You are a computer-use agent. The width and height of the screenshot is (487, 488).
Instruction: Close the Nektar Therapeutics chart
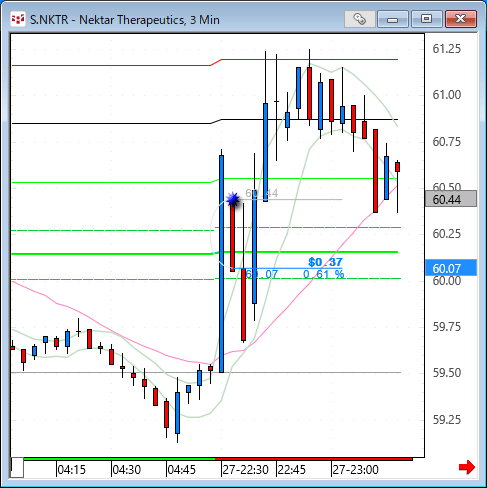tap(461, 19)
